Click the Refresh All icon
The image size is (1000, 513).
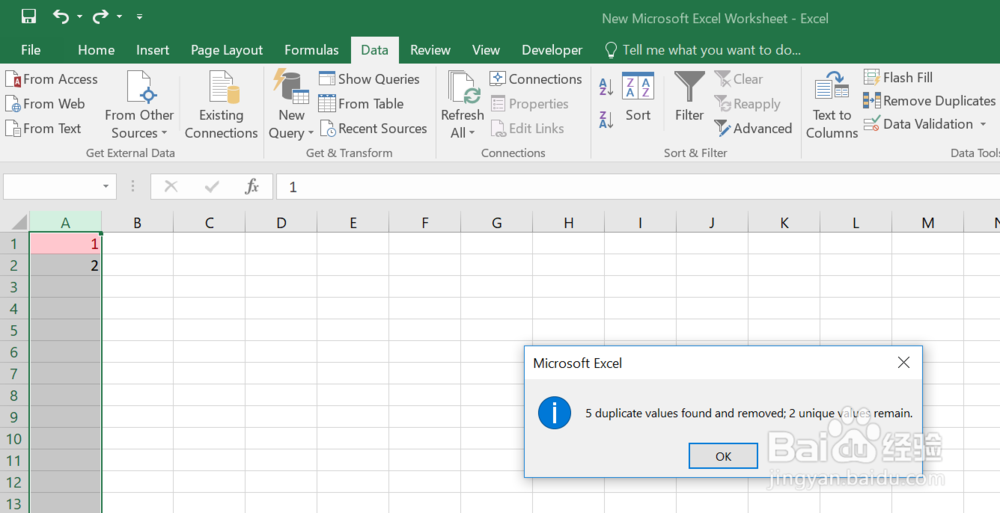(x=463, y=88)
